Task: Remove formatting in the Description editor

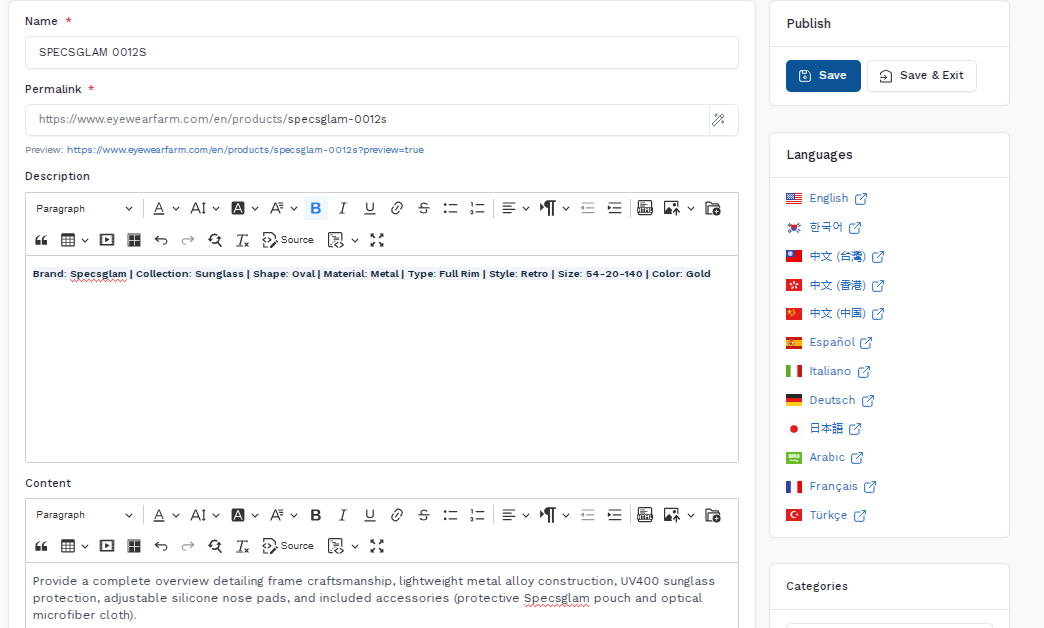Action: [242, 240]
